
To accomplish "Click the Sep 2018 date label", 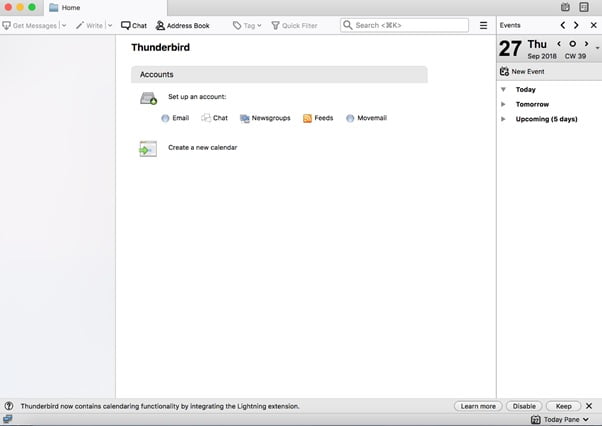I will (542, 56).
